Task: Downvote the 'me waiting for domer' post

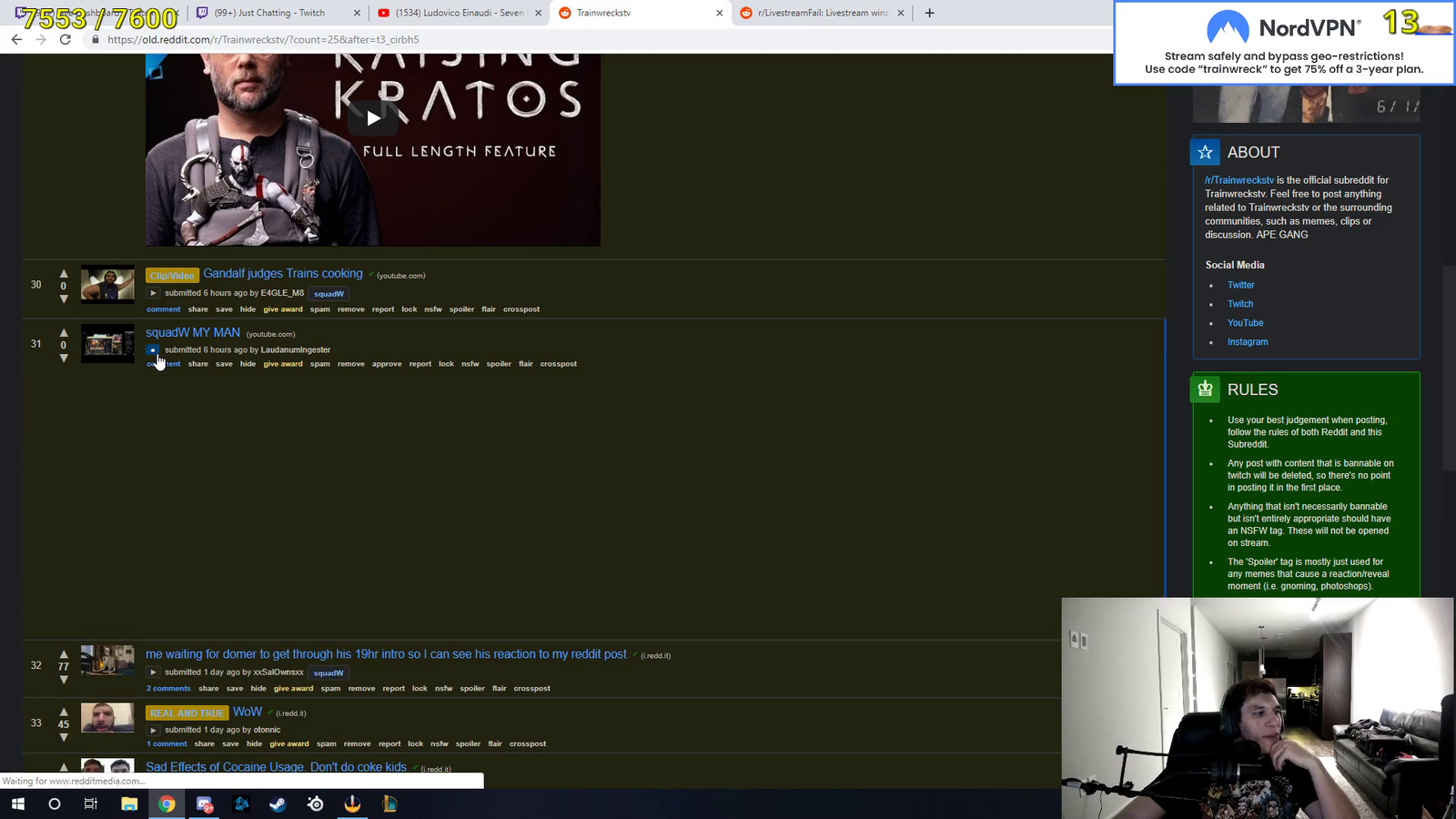Action: 64,679
